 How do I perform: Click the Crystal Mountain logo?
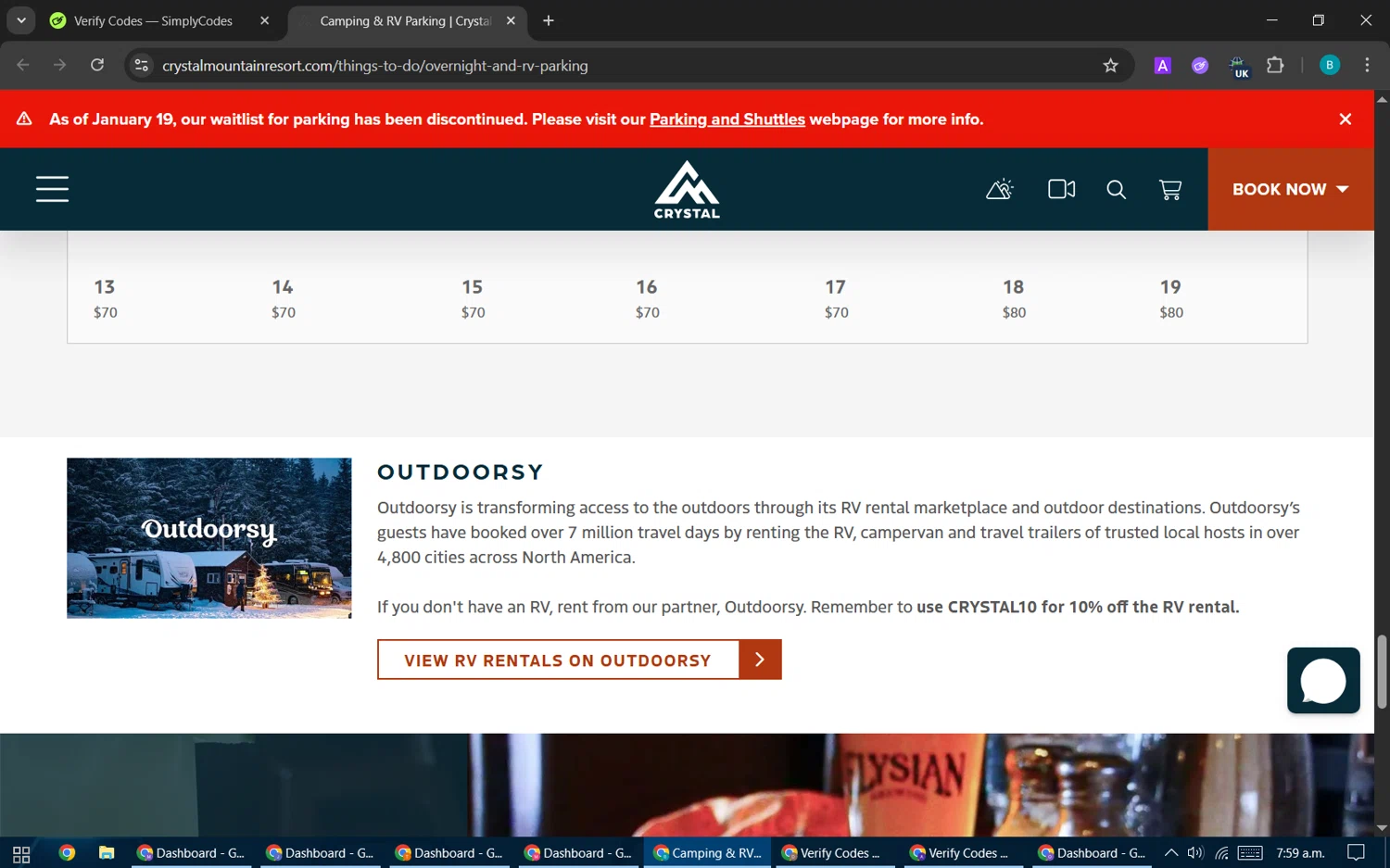687,189
